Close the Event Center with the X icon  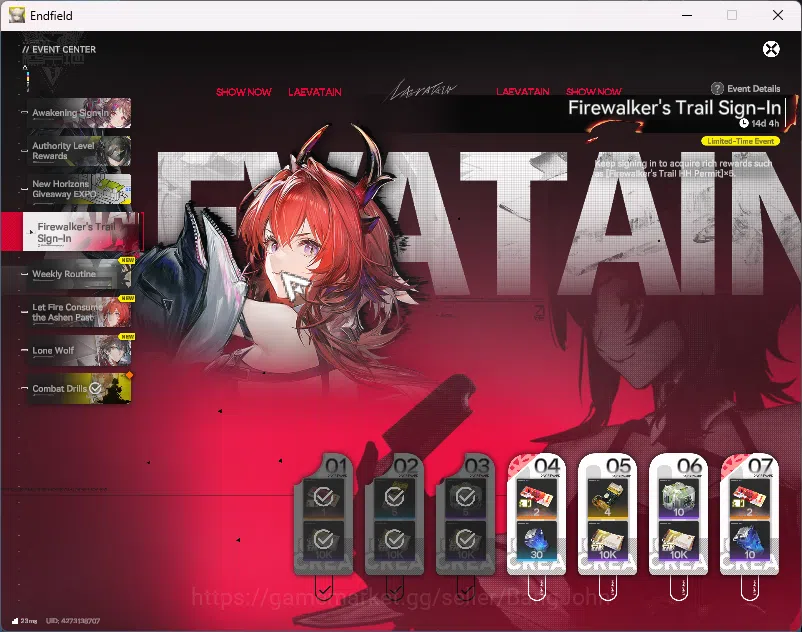pyautogui.click(x=771, y=49)
